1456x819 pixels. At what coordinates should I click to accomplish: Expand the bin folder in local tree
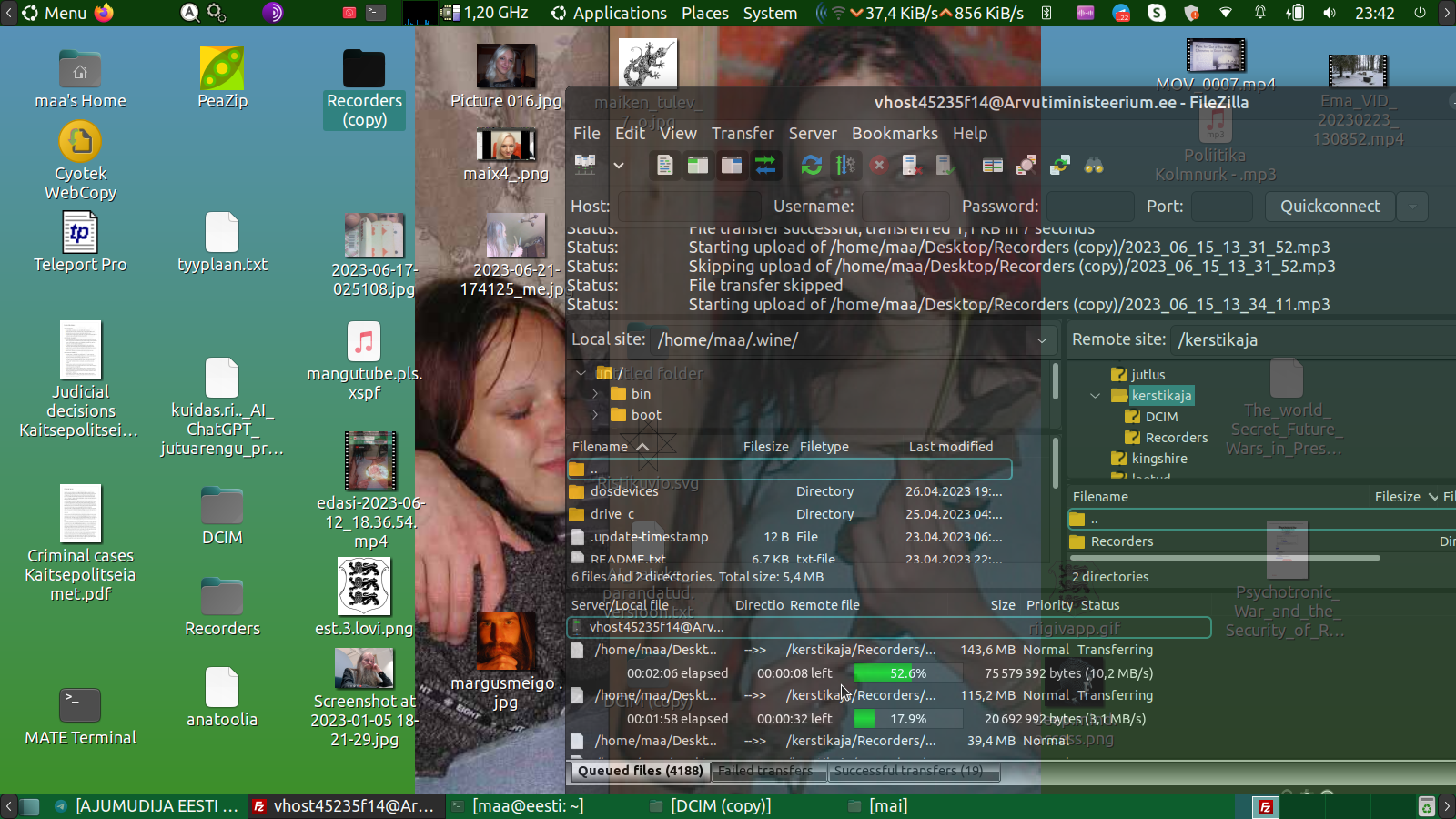click(x=595, y=394)
